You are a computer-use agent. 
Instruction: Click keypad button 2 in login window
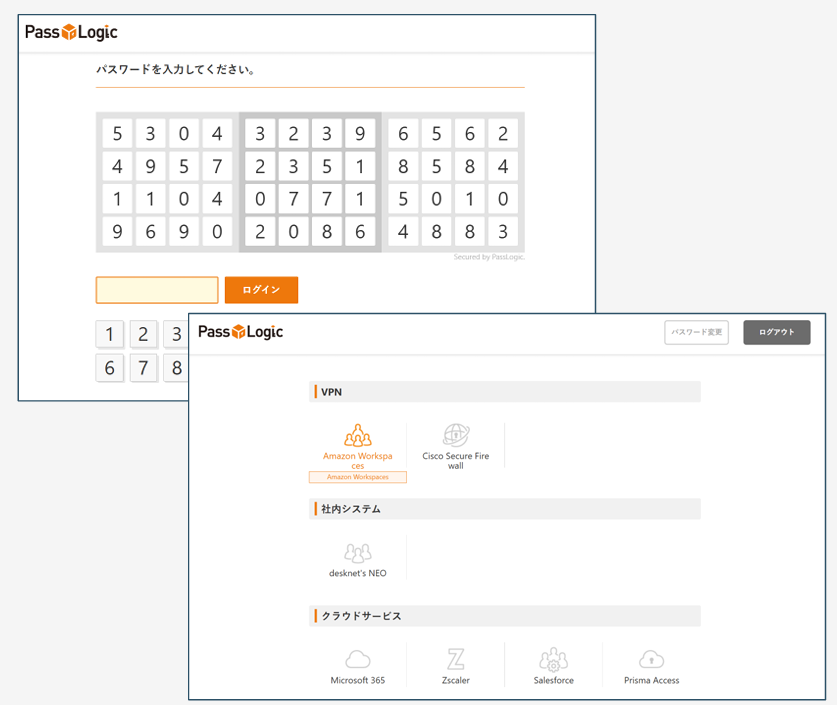(143, 334)
